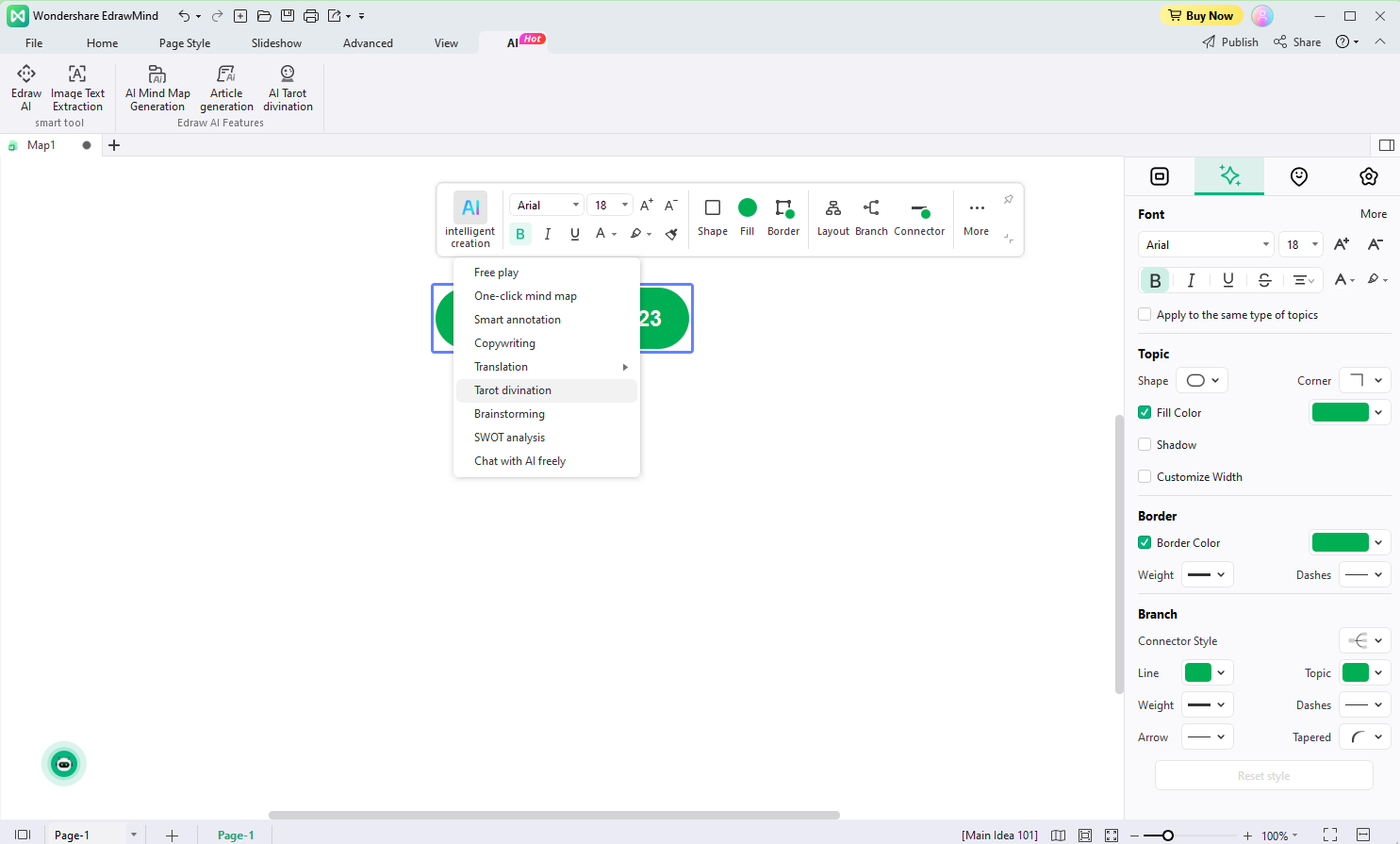This screenshot has width=1400, height=844.
Task: Uncheck the Border Color checkbox
Action: (x=1145, y=542)
